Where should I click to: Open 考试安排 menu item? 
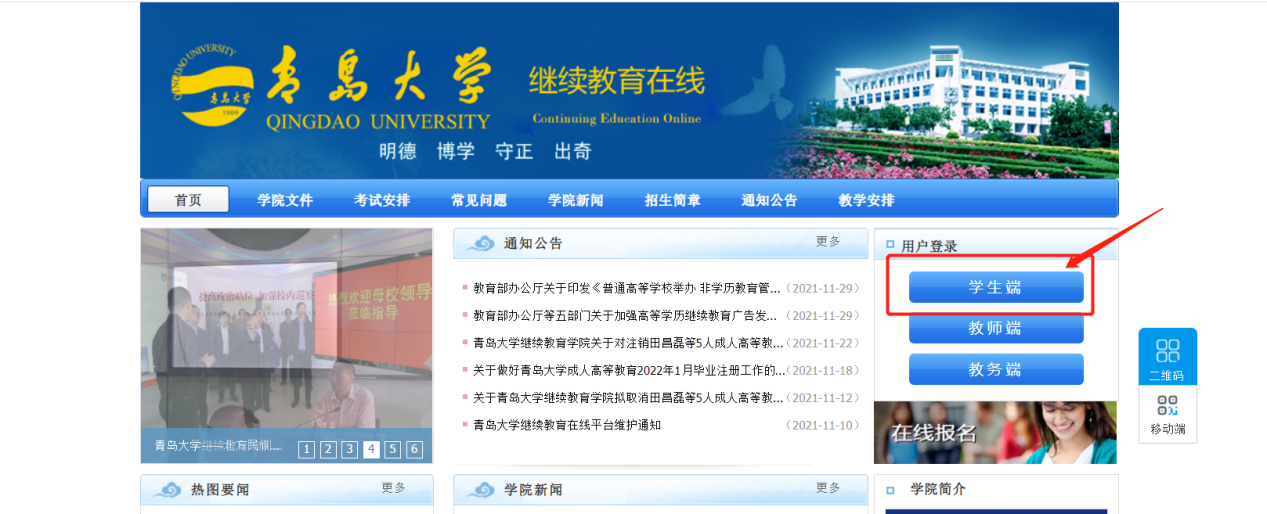[382, 200]
